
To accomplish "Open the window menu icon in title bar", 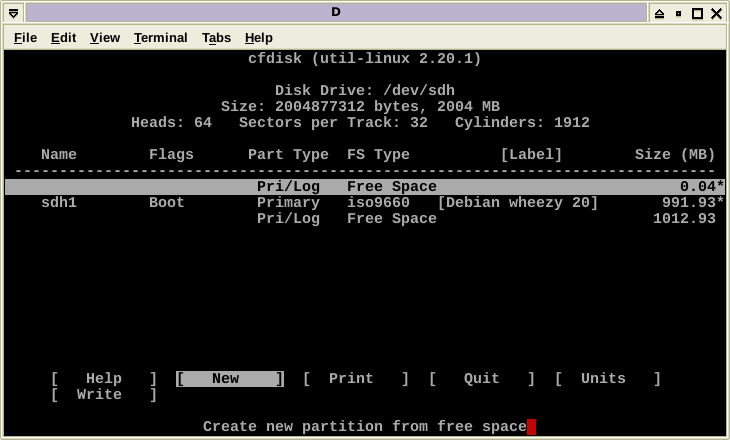I will [x=13, y=13].
